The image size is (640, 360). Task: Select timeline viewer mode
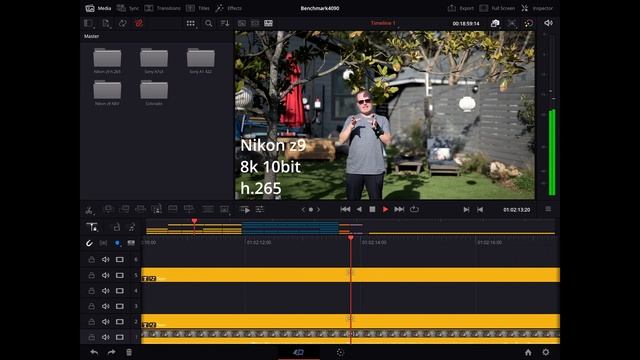pos(268,23)
